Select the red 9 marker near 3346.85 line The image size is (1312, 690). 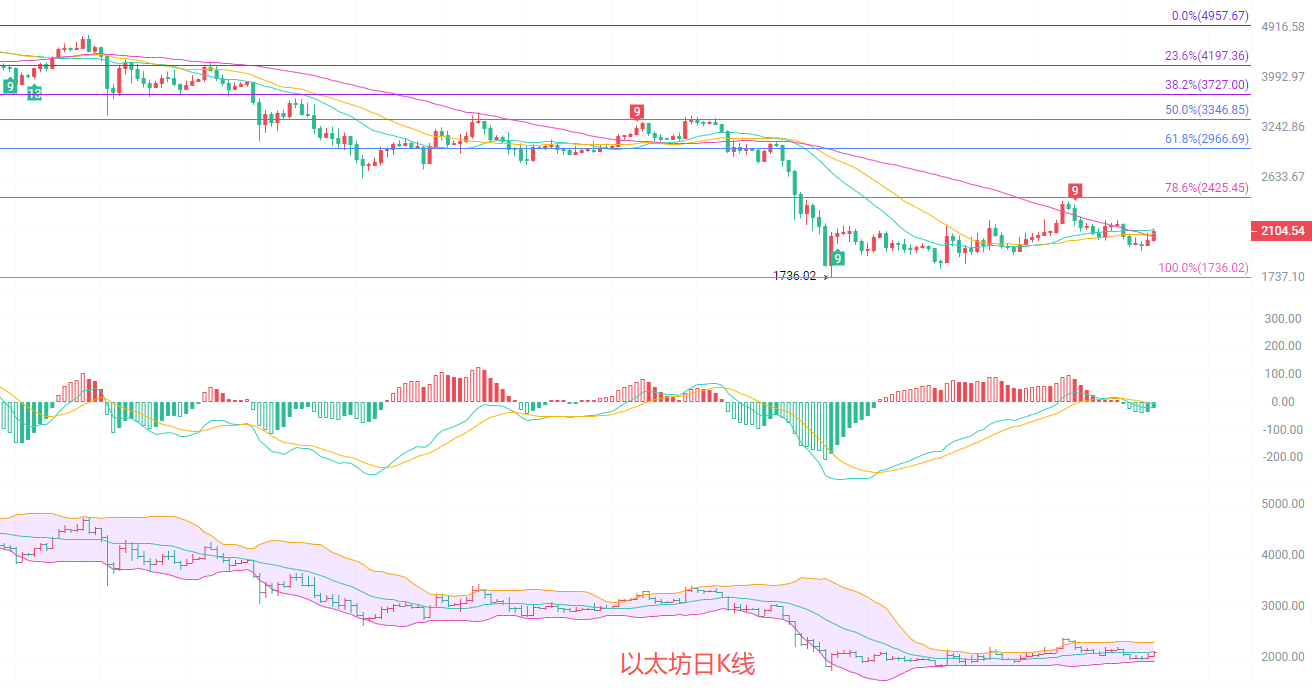[x=636, y=111]
